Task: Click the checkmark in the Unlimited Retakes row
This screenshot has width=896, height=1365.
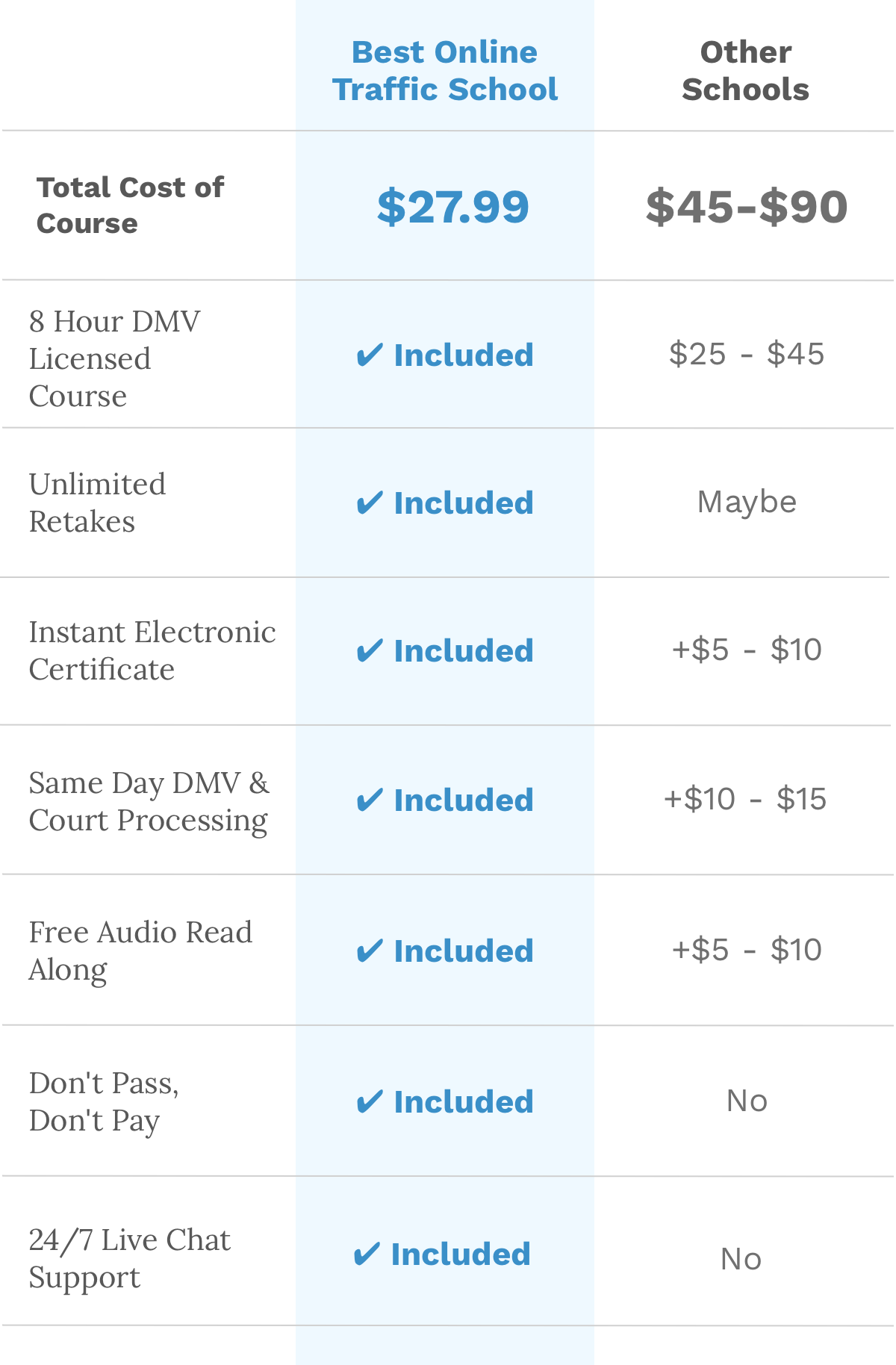Action: click(x=370, y=503)
